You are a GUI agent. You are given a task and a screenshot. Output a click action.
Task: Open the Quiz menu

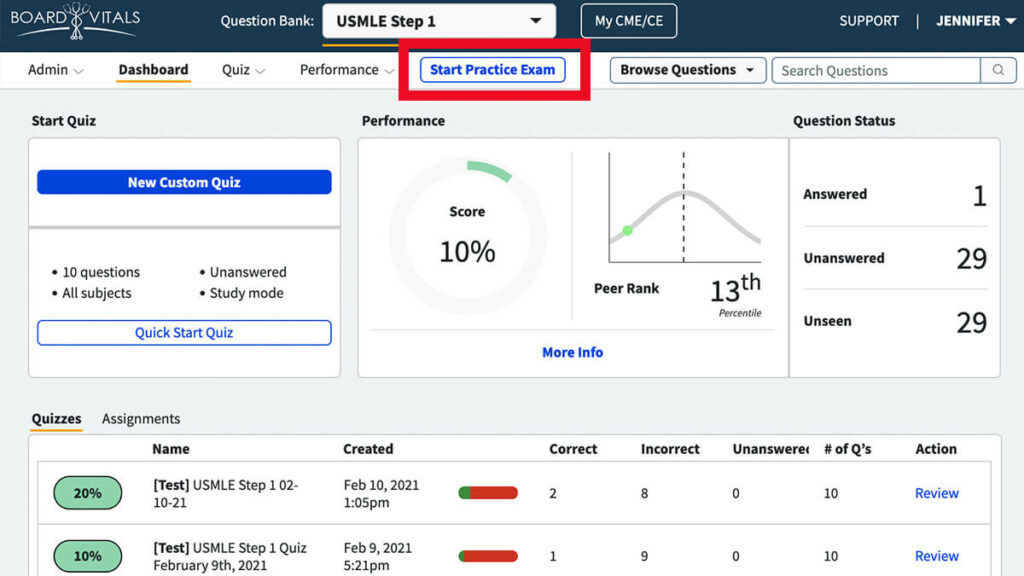(x=243, y=70)
